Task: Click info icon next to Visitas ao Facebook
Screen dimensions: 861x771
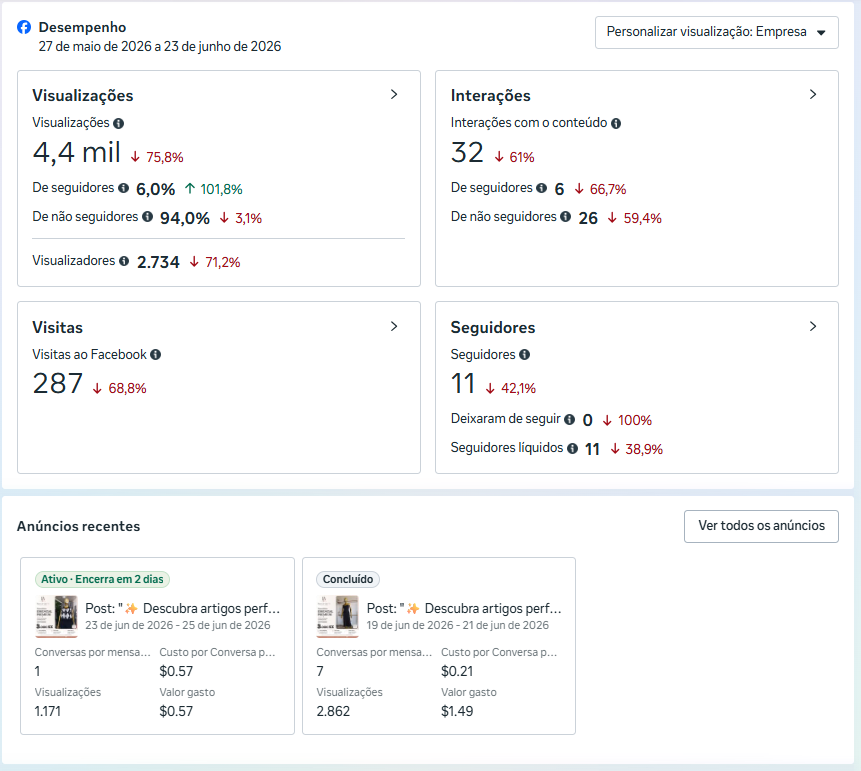Action: coord(156,355)
